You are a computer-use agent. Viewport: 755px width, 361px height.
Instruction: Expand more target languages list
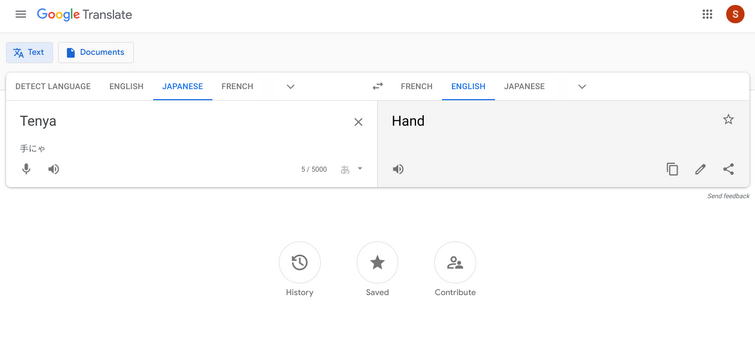click(x=582, y=87)
